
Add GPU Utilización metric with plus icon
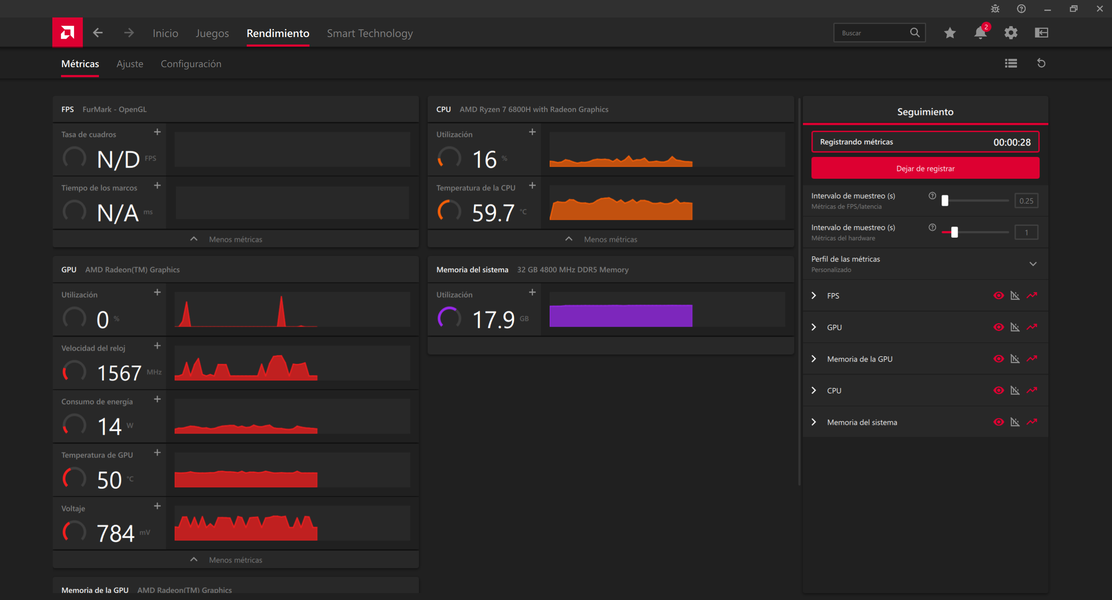(157, 292)
